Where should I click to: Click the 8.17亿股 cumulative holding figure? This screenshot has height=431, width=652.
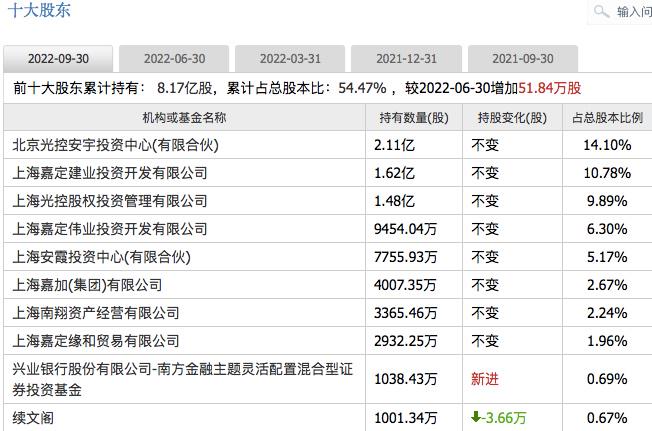pyautogui.click(x=184, y=88)
